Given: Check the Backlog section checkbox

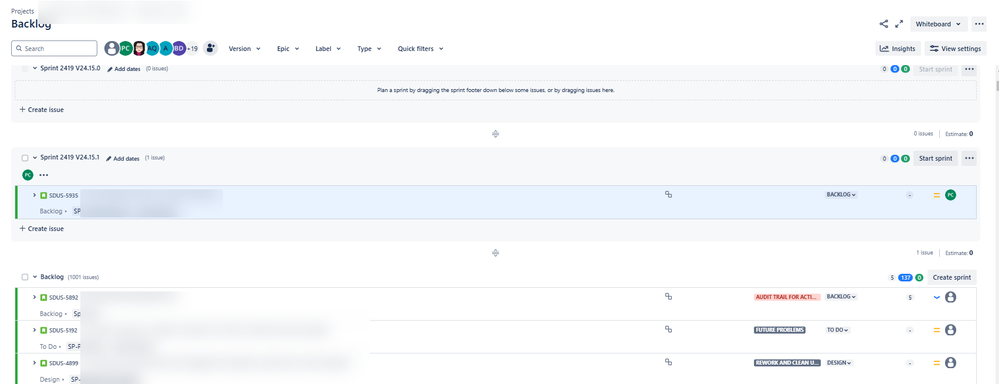Looking at the screenshot, I should (25, 277).
